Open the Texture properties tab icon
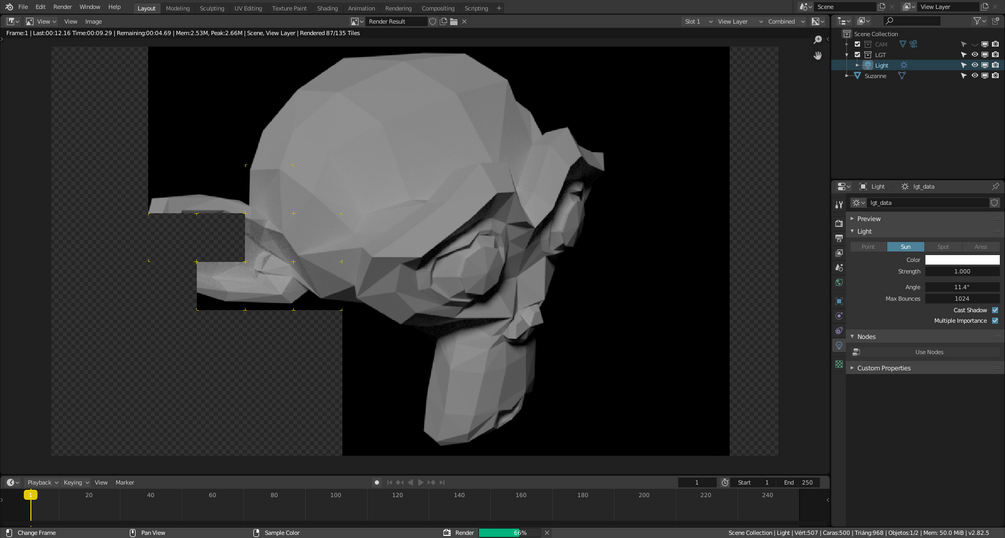Image resolution: width=1005 pixels, height=538 pixels. [839, 364]
